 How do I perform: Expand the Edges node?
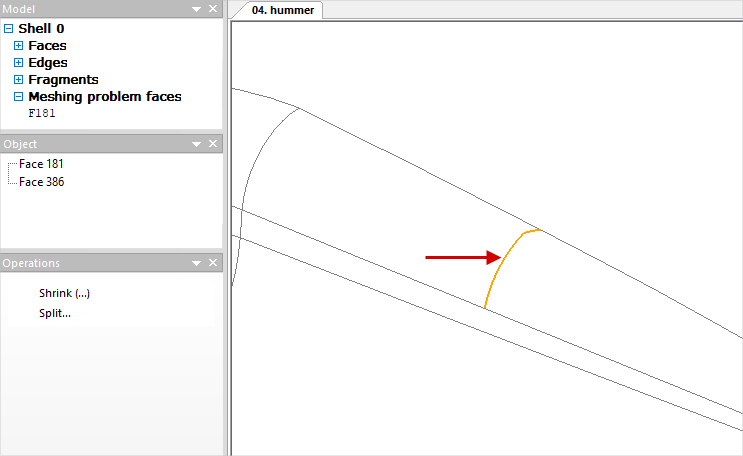[18, 63]
